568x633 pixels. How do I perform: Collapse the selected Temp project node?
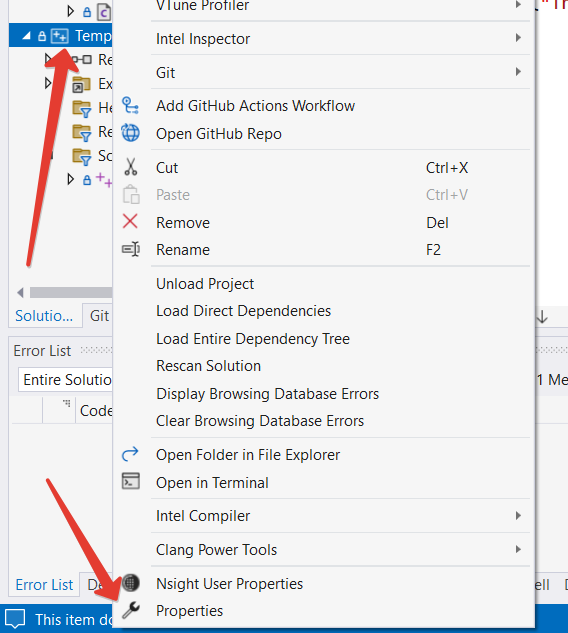(26, 36)
